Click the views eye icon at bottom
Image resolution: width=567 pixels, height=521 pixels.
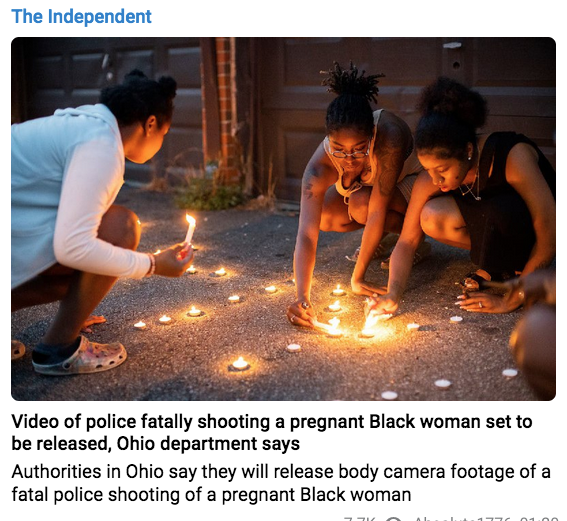[x=394, y=520]
